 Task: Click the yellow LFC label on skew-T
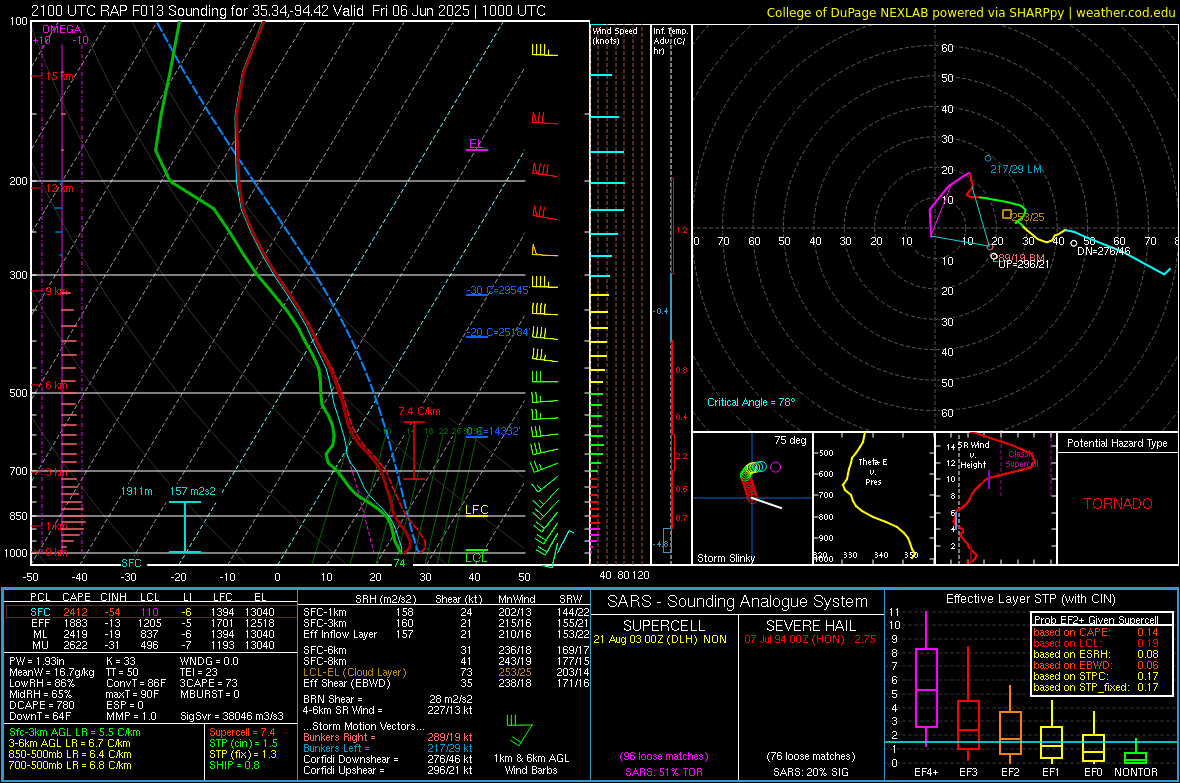(x=477, y=510)
